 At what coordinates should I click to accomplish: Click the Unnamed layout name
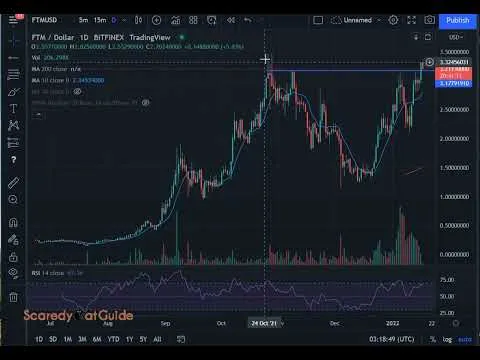pyautogui.click(x=357, y=20)
